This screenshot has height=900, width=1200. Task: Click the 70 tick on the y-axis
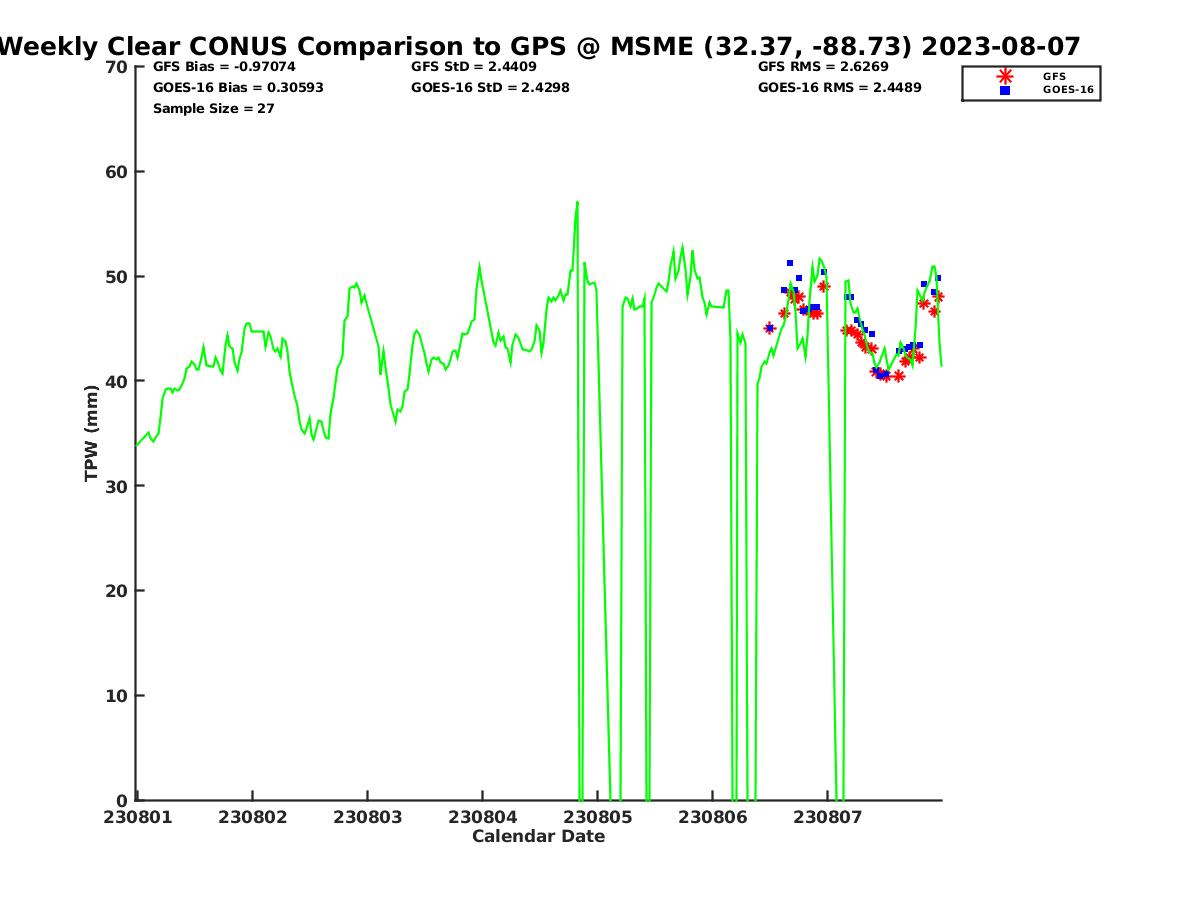(117, 67)
